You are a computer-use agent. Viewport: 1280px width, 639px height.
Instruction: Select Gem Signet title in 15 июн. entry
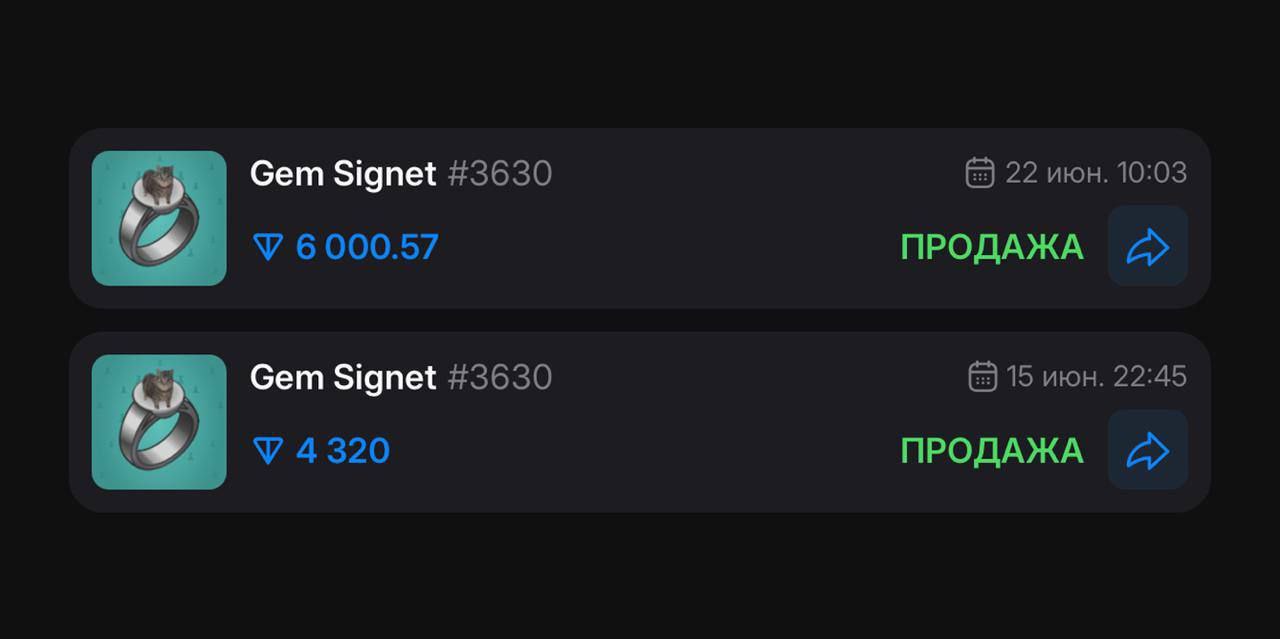[343, 377]
